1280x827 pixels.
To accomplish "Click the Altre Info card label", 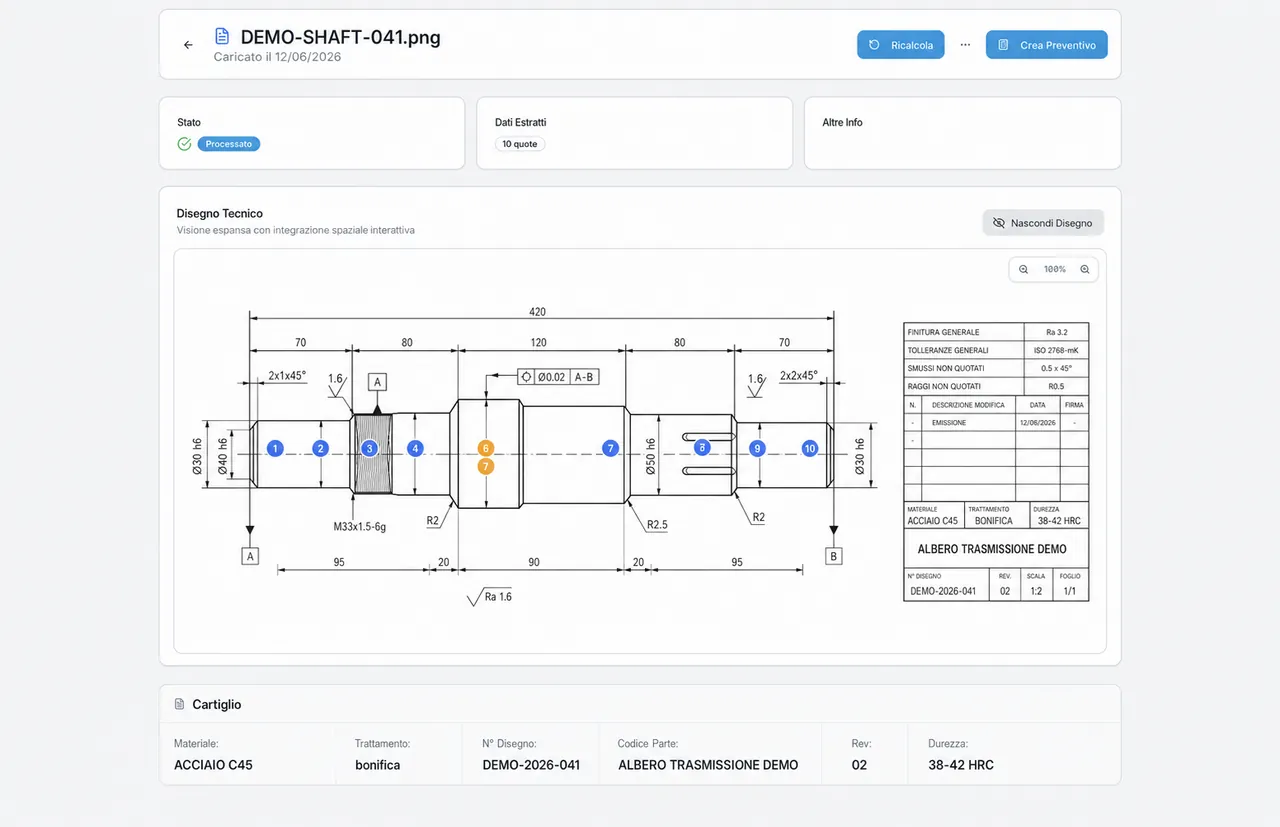I will [x=842, y=122].
